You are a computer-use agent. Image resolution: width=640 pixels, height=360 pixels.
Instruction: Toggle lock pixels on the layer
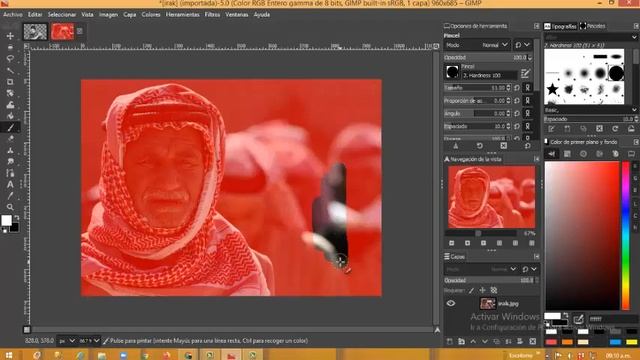click(471, 290)
